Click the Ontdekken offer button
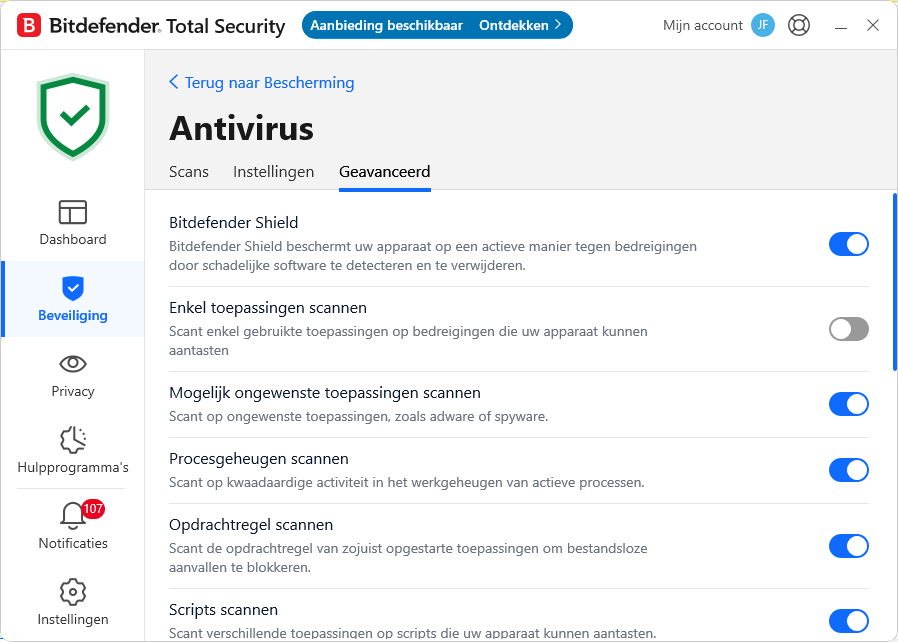The image size is (898, 642). (520, 25)
